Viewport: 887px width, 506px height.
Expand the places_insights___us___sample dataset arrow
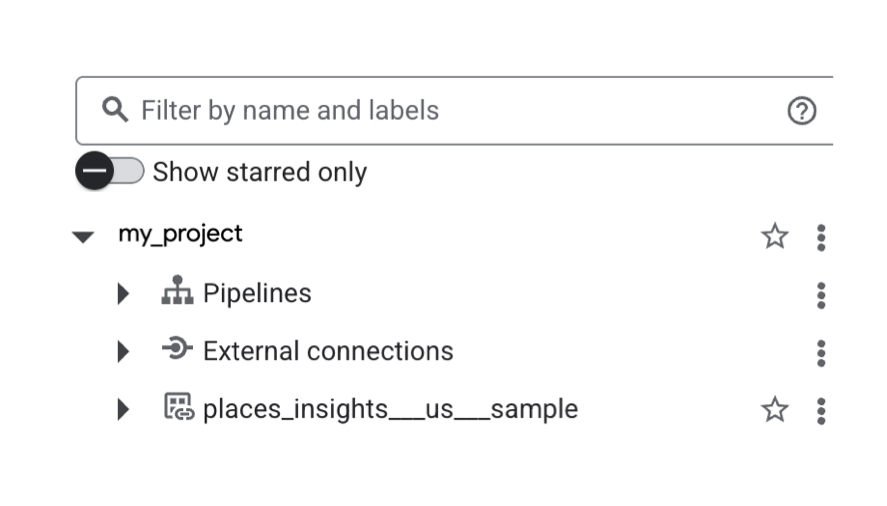[x=124, y=409]
